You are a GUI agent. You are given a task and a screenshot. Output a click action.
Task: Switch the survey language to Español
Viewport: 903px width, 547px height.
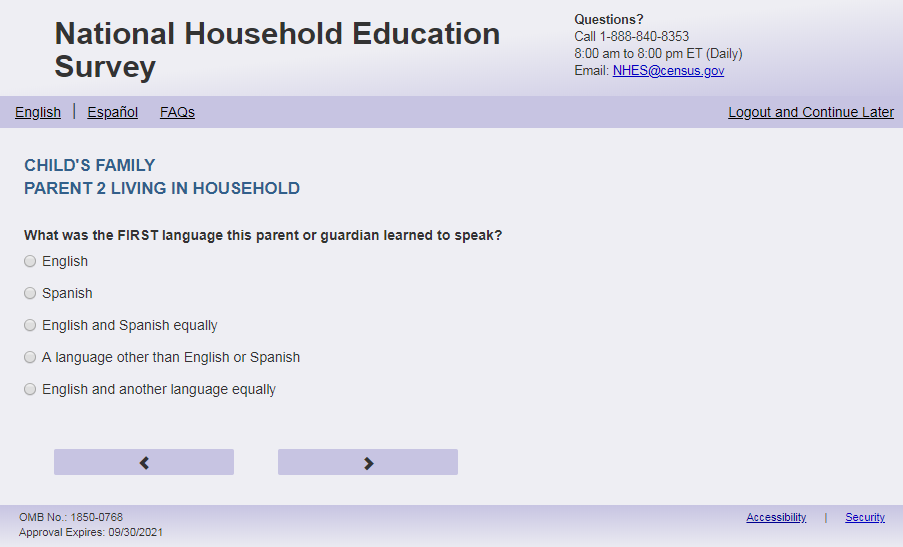click(x=112, y=112)
